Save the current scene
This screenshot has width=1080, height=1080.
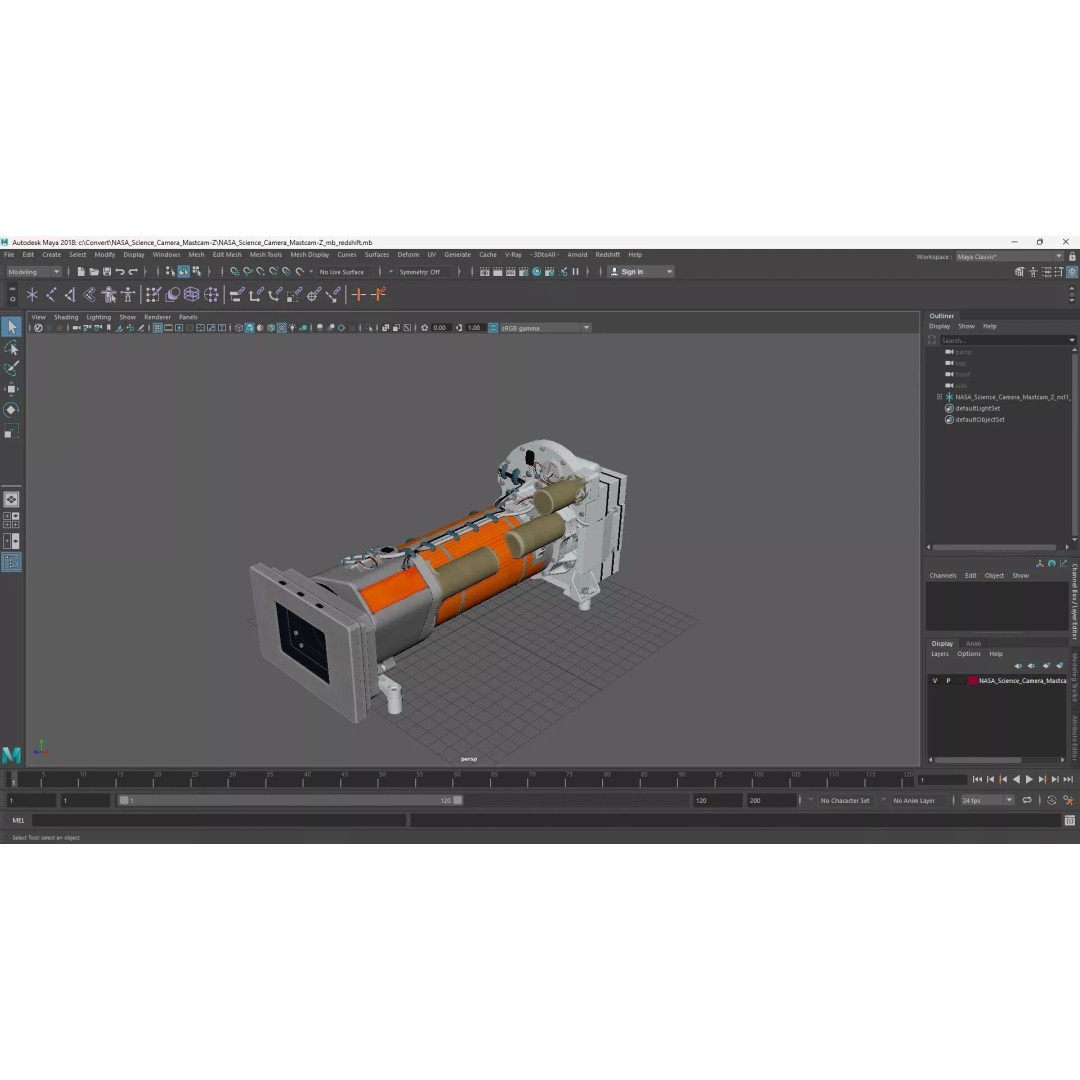pos(107,271)
